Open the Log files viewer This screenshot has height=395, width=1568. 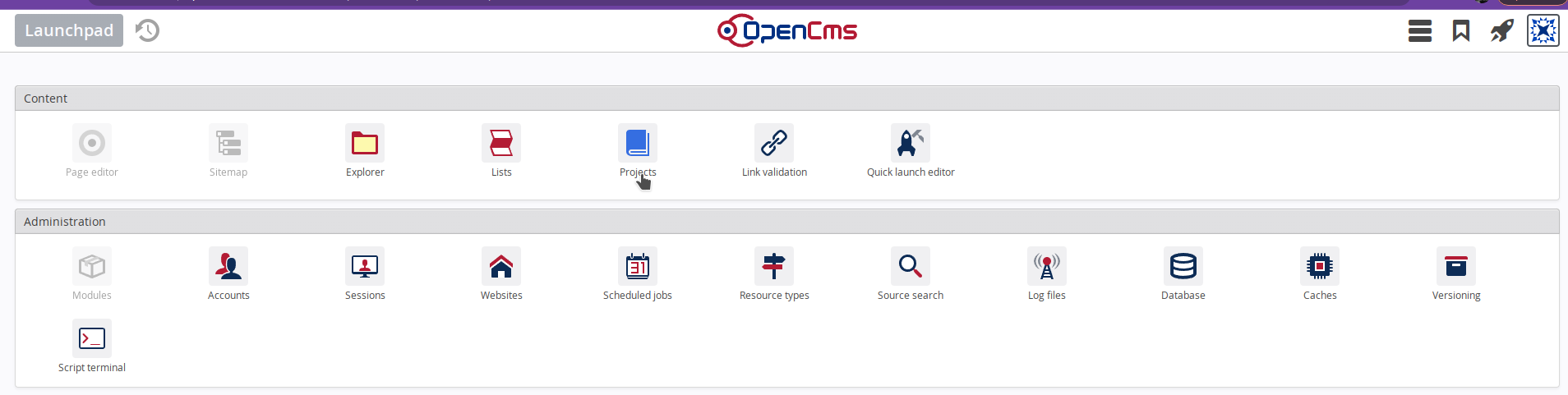(x=1046, y=267)
